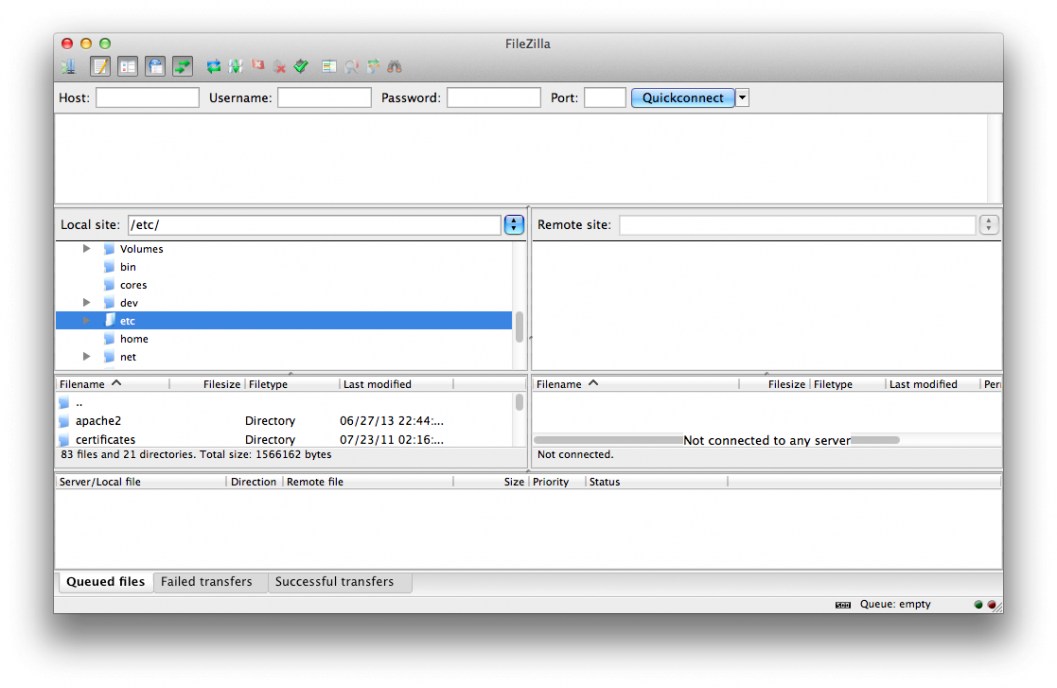Viewport: 1057px width, 688px height.
Task: Click the Port input field
Action: (x=605, y=98)
